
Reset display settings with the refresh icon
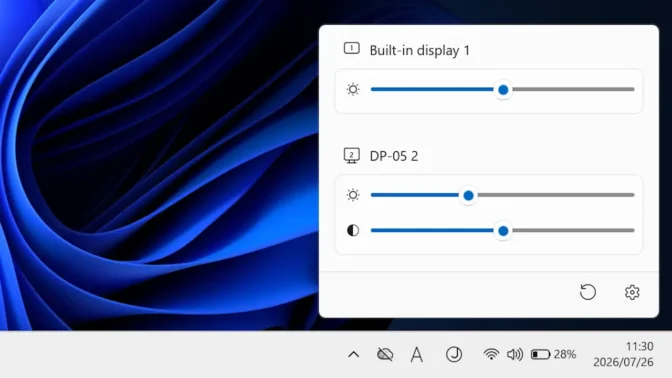pos(588,292)
